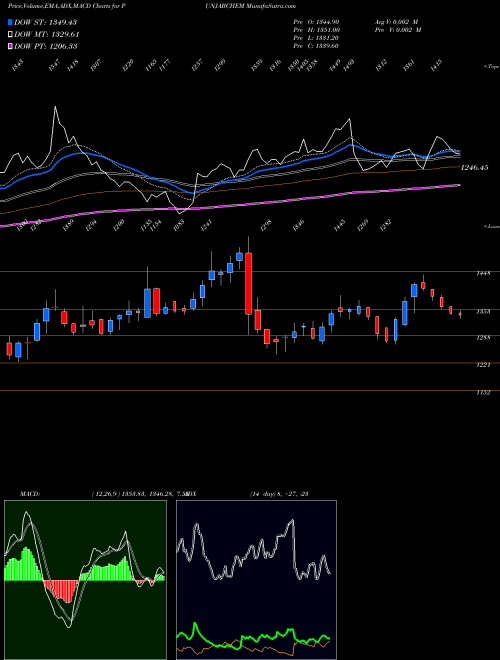This screenshot has width=500, height=660.
Task: Click the MACD (12,26,9) parameters text
Action: pos(139,494)
